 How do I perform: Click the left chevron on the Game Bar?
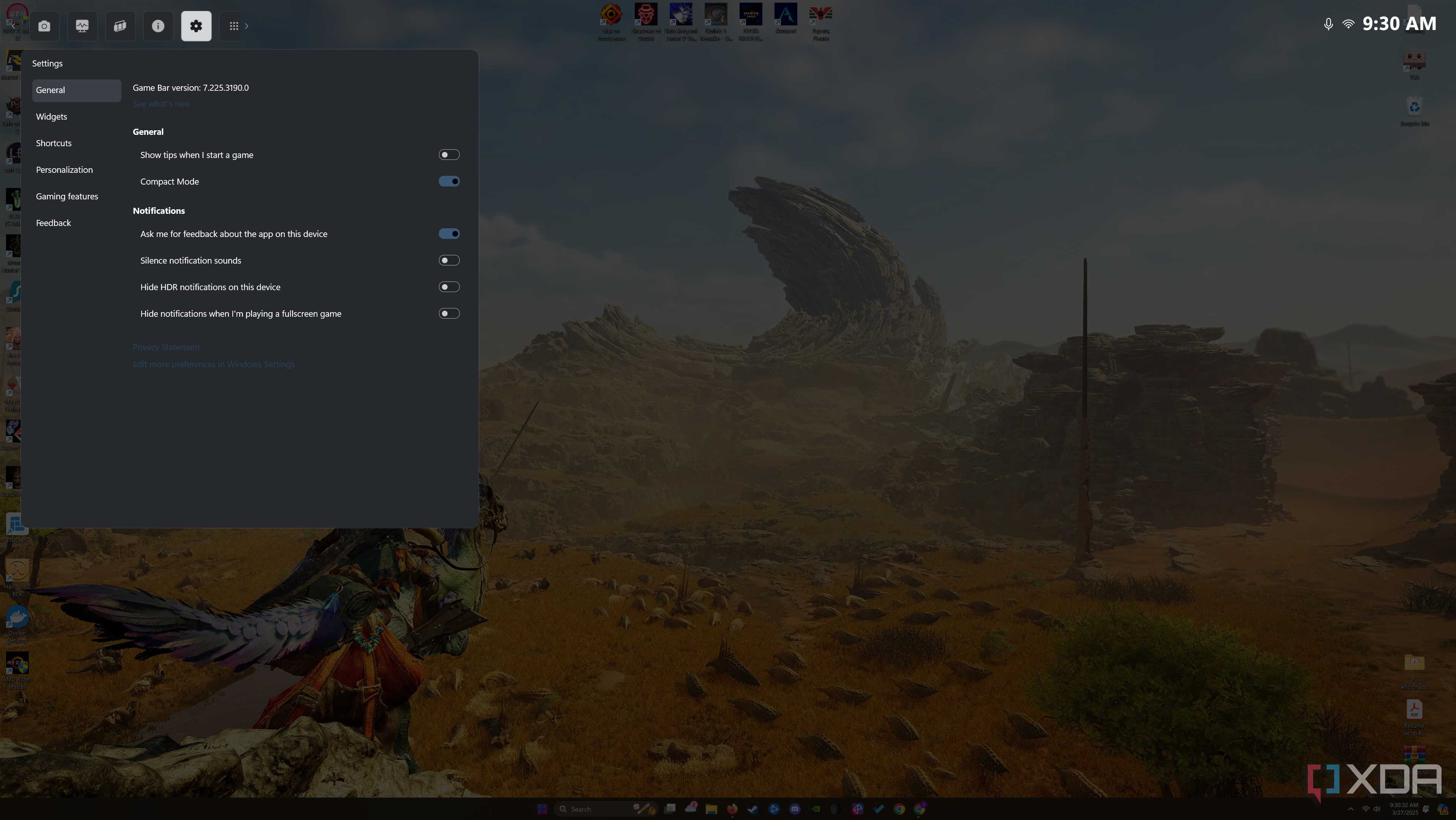click(x=14, y=26)
